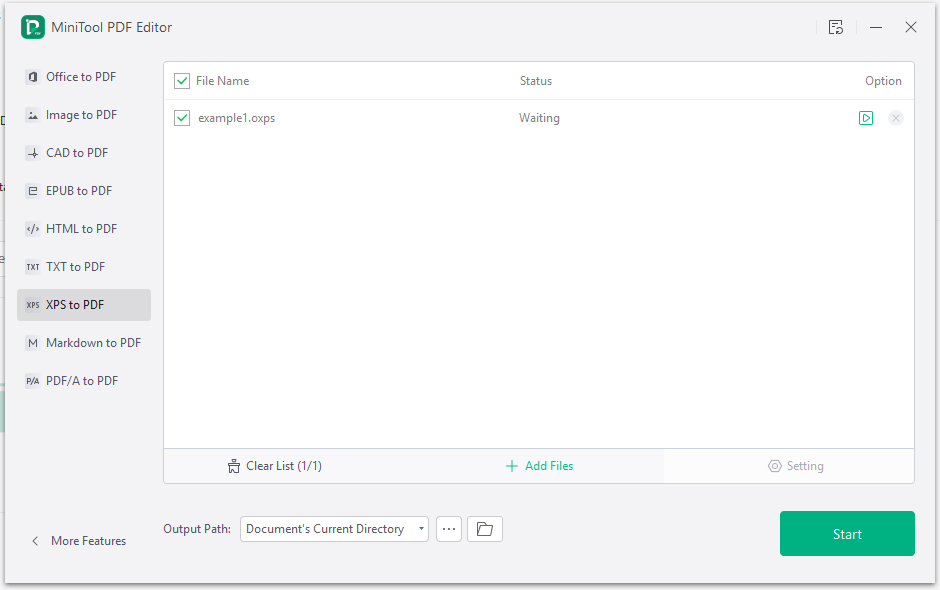Image resolution: width=940 pixels, height=590 pixels.
Task: Click the green Start button
Action: click(x=847, y=534)
